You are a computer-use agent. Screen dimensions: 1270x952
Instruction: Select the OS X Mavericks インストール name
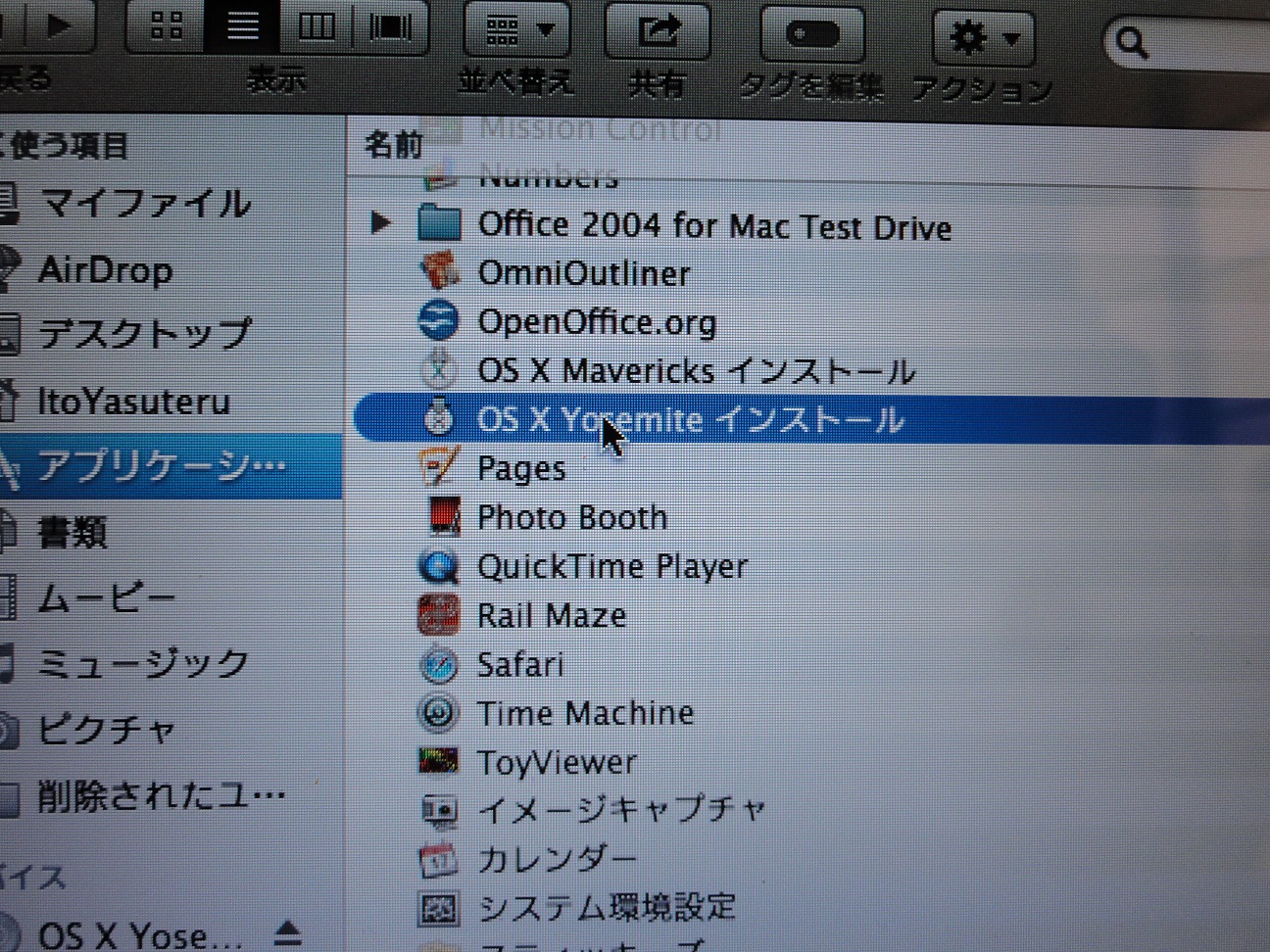[696, 371]
